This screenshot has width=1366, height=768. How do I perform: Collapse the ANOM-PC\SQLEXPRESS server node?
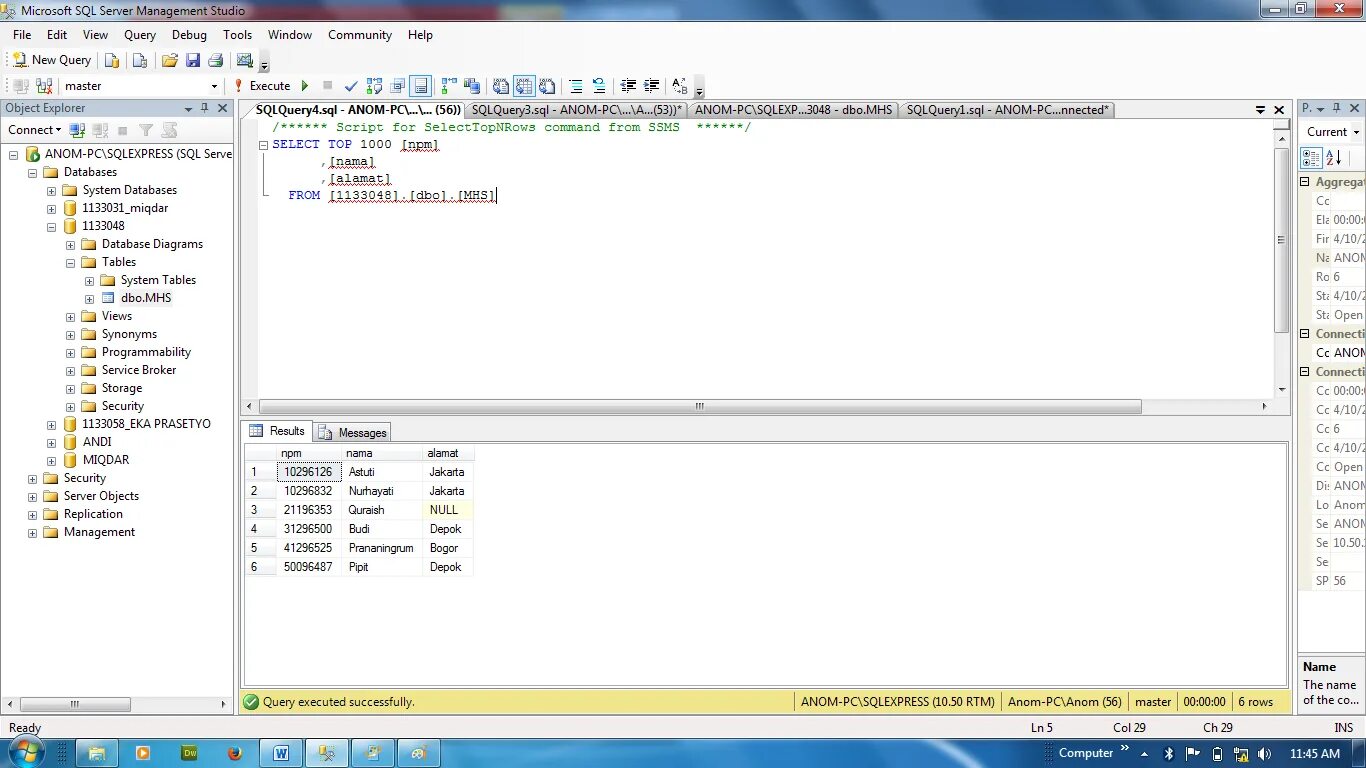pos(13,154)
